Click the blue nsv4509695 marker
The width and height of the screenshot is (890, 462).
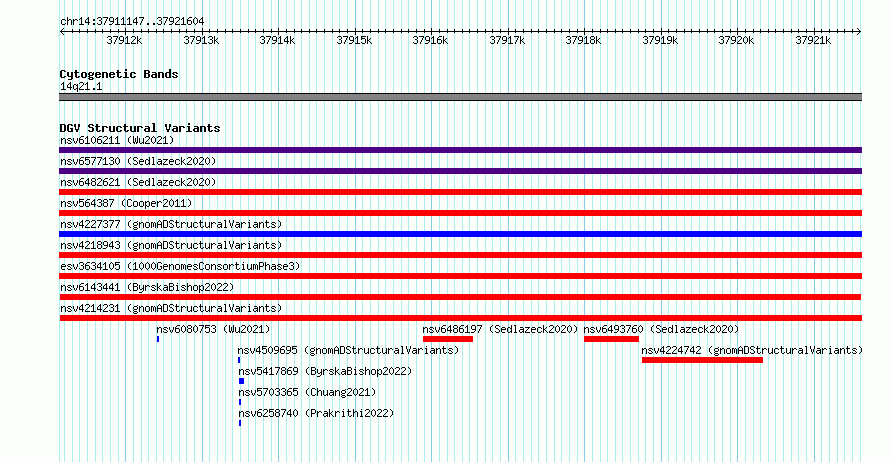click(x=239, y=360)
